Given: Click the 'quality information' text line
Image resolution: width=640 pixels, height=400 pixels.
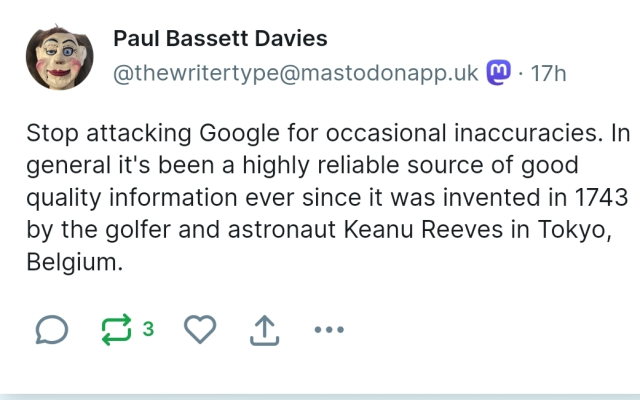Looking at the screenshot, I should point(132,198).
